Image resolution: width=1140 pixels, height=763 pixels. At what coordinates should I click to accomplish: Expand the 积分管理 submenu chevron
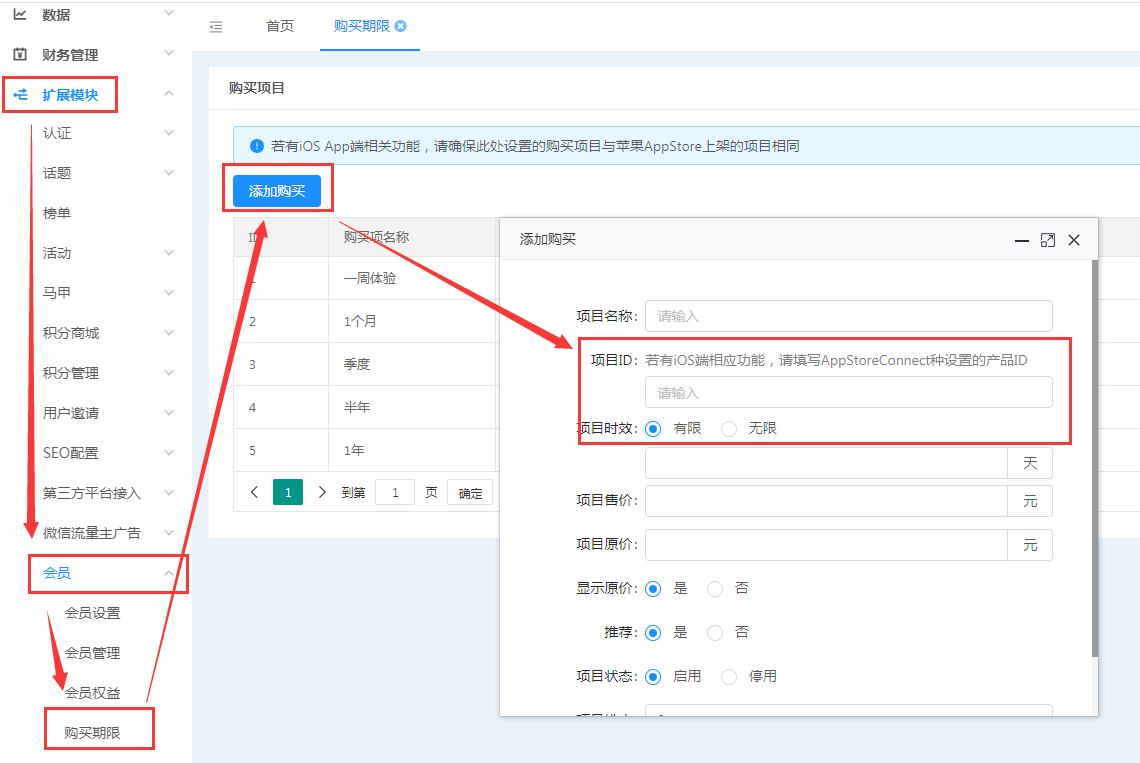pyautogui.click(x=169, y=373)
